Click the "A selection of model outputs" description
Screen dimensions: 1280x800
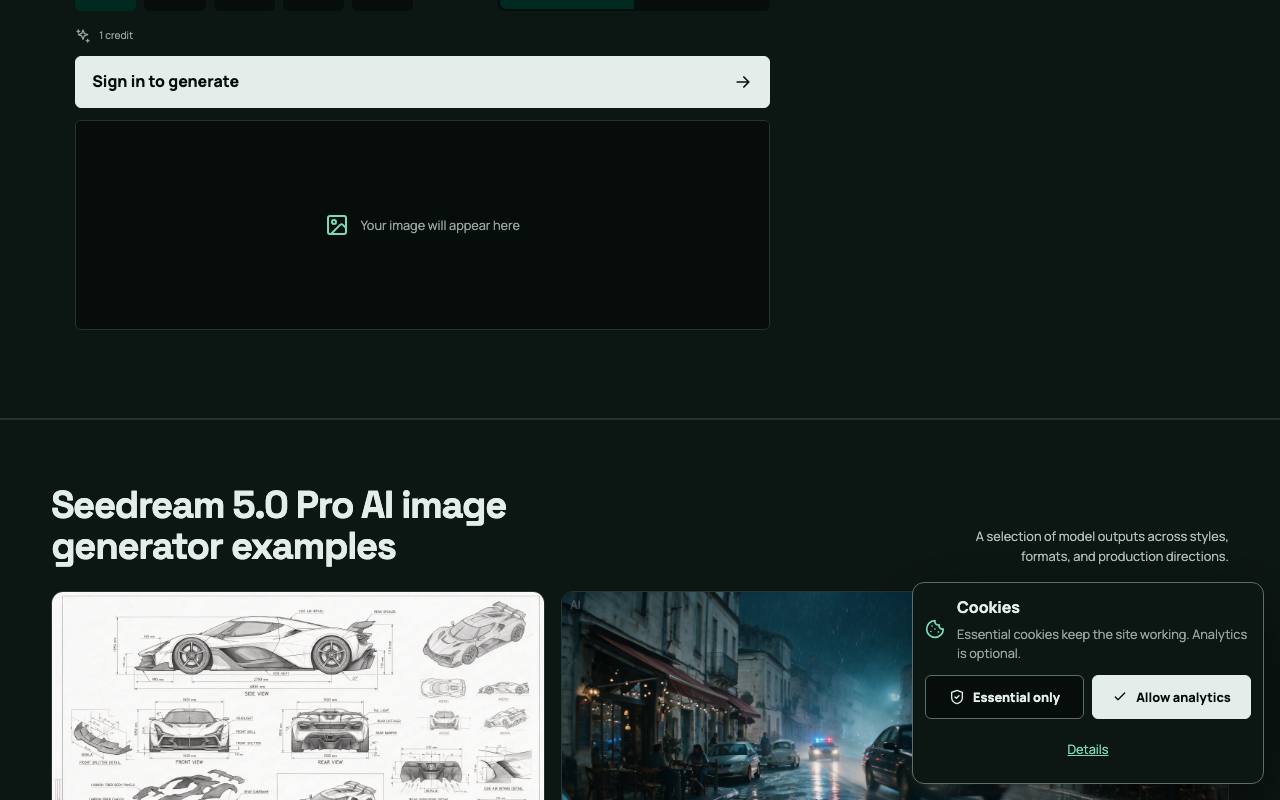pyautogui.click(x=1102, y=546)
